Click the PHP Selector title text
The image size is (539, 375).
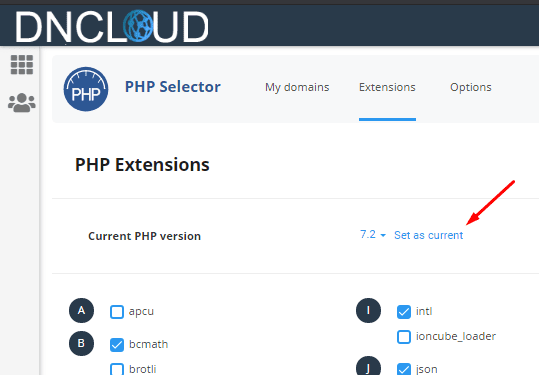(x=173, y=87)
